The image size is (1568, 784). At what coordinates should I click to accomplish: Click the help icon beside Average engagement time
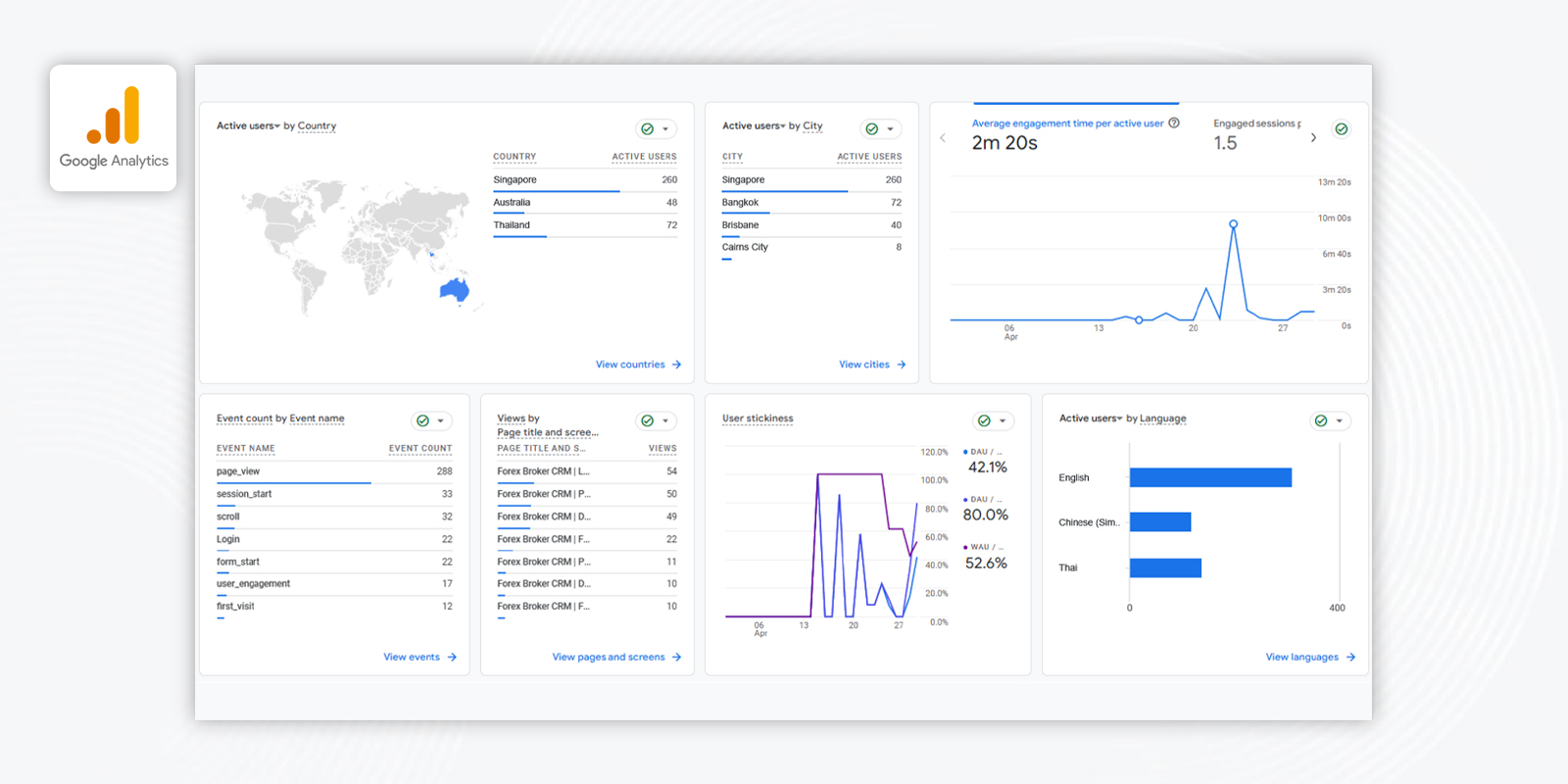click(1174, 123)
